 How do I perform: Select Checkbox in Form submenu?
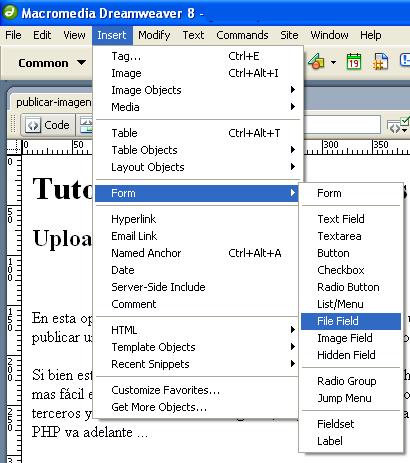click(351, 270)
